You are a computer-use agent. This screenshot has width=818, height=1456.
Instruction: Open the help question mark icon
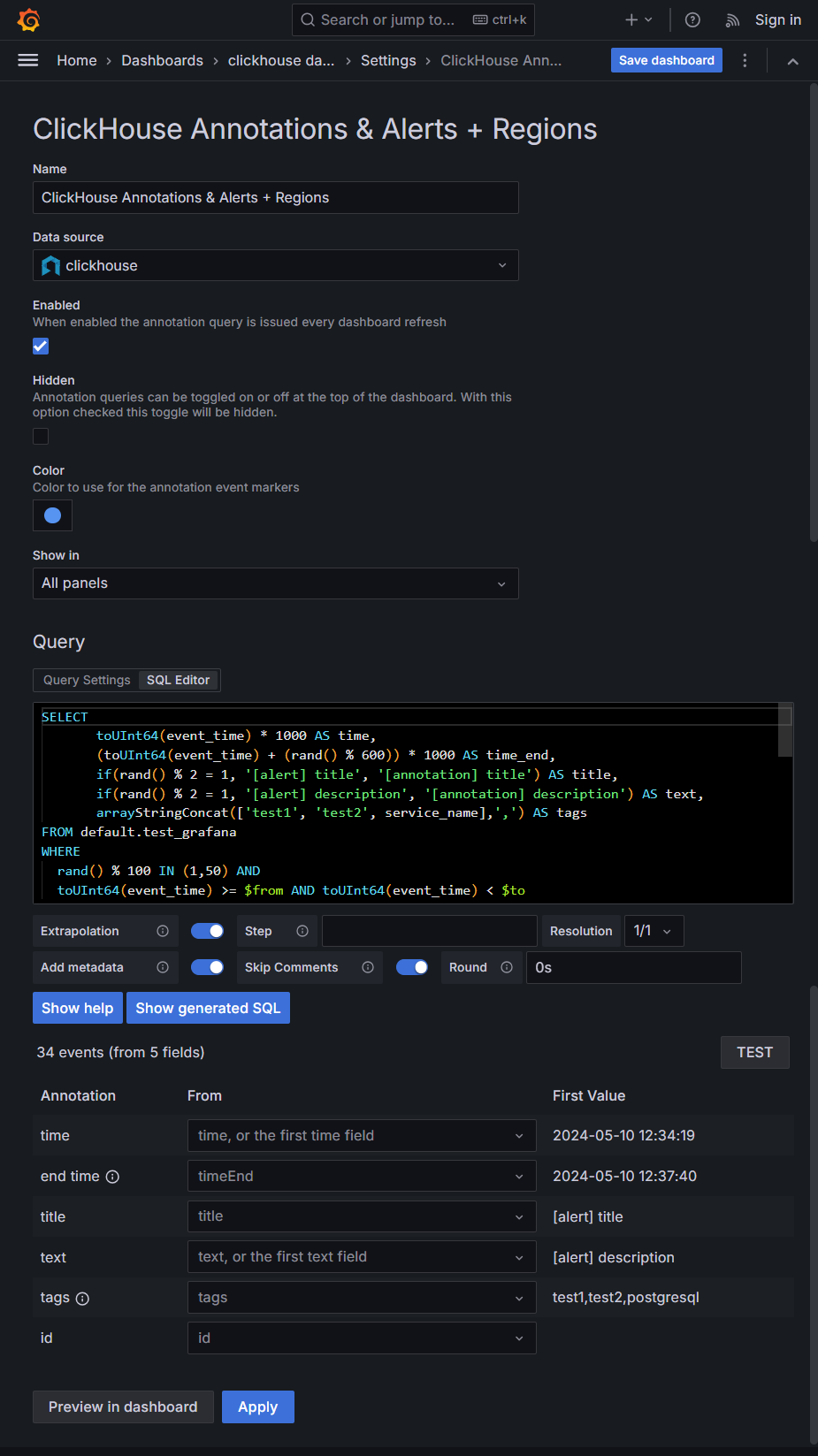click(692, 19)
